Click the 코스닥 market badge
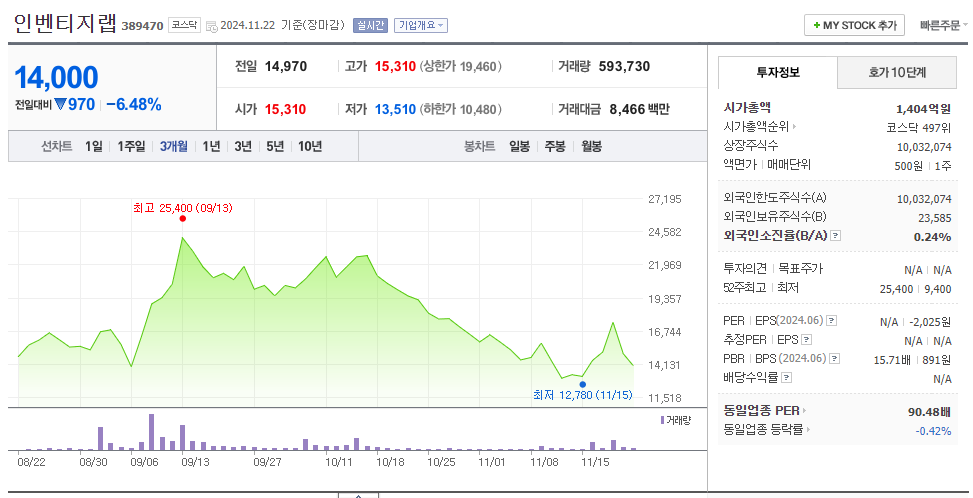The height and width of the screenshot is (498, 973). click(x=184, y=25)
